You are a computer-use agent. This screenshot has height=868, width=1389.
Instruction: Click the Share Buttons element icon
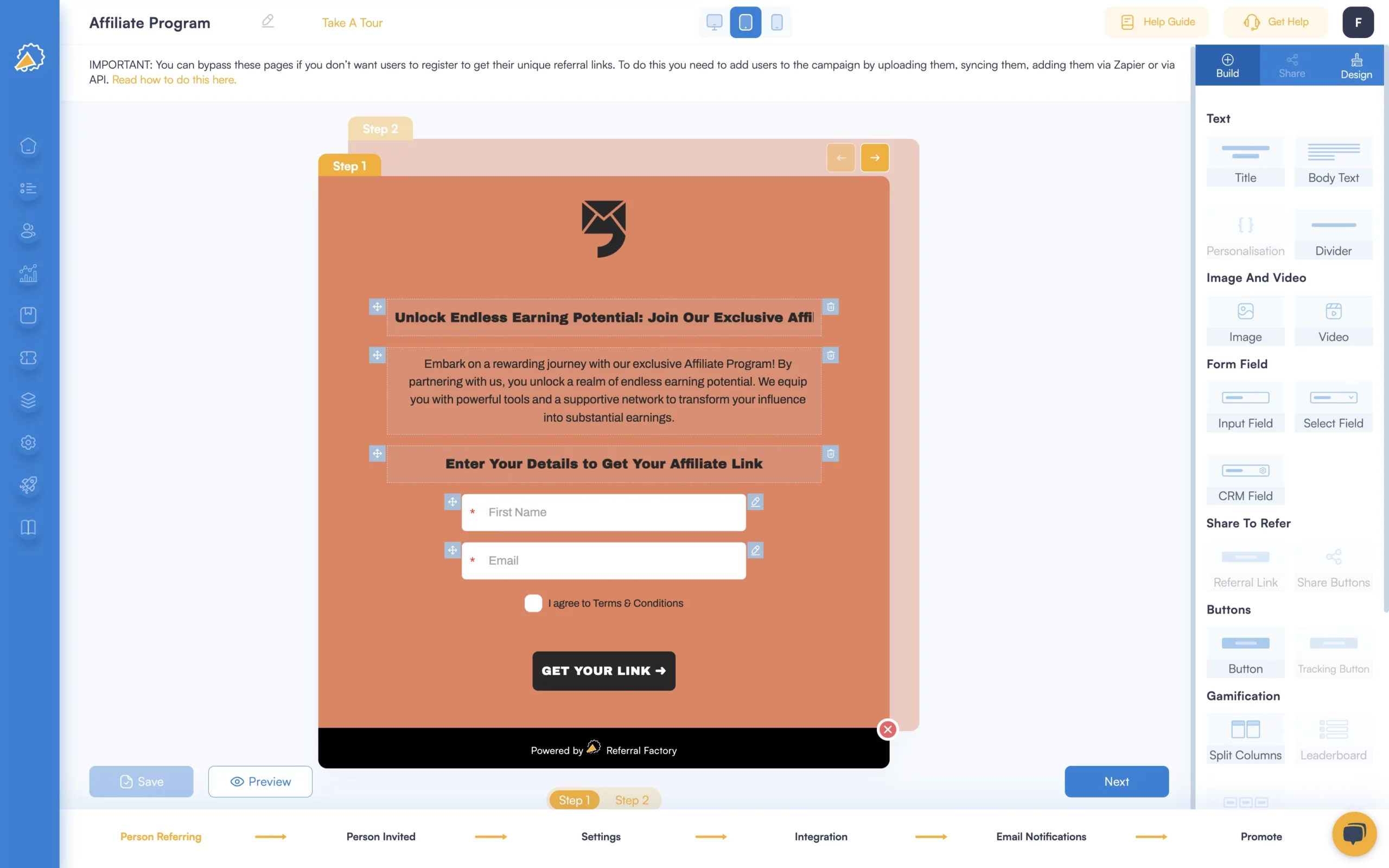pos(1334,557)
